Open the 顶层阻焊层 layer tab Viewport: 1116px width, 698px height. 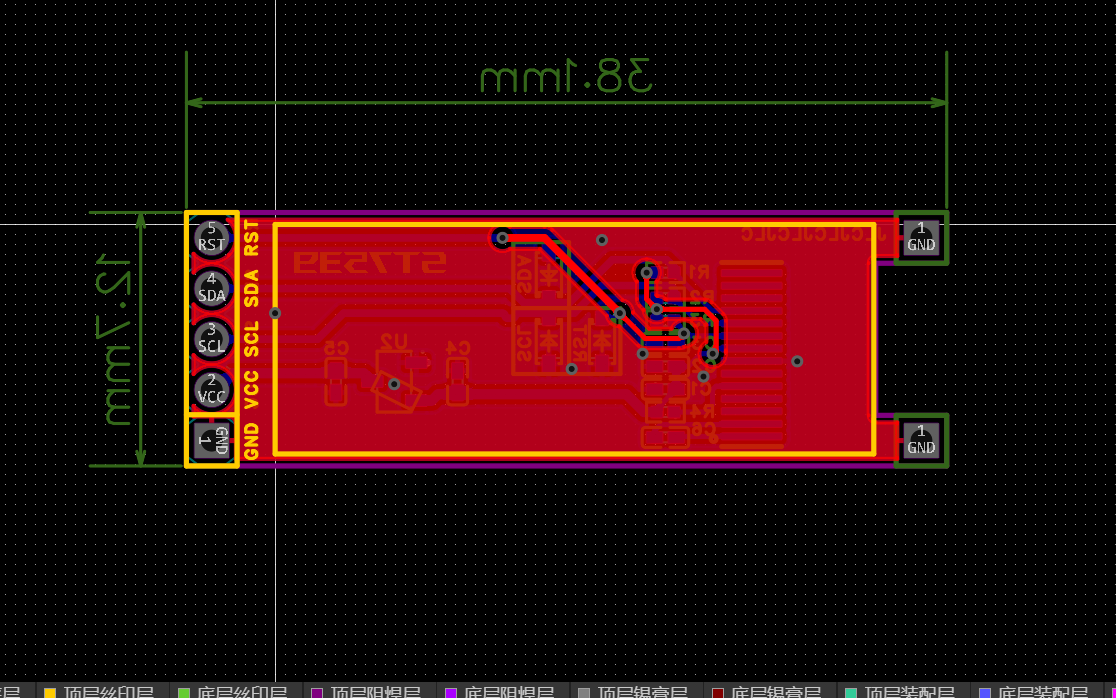point(375,692)
